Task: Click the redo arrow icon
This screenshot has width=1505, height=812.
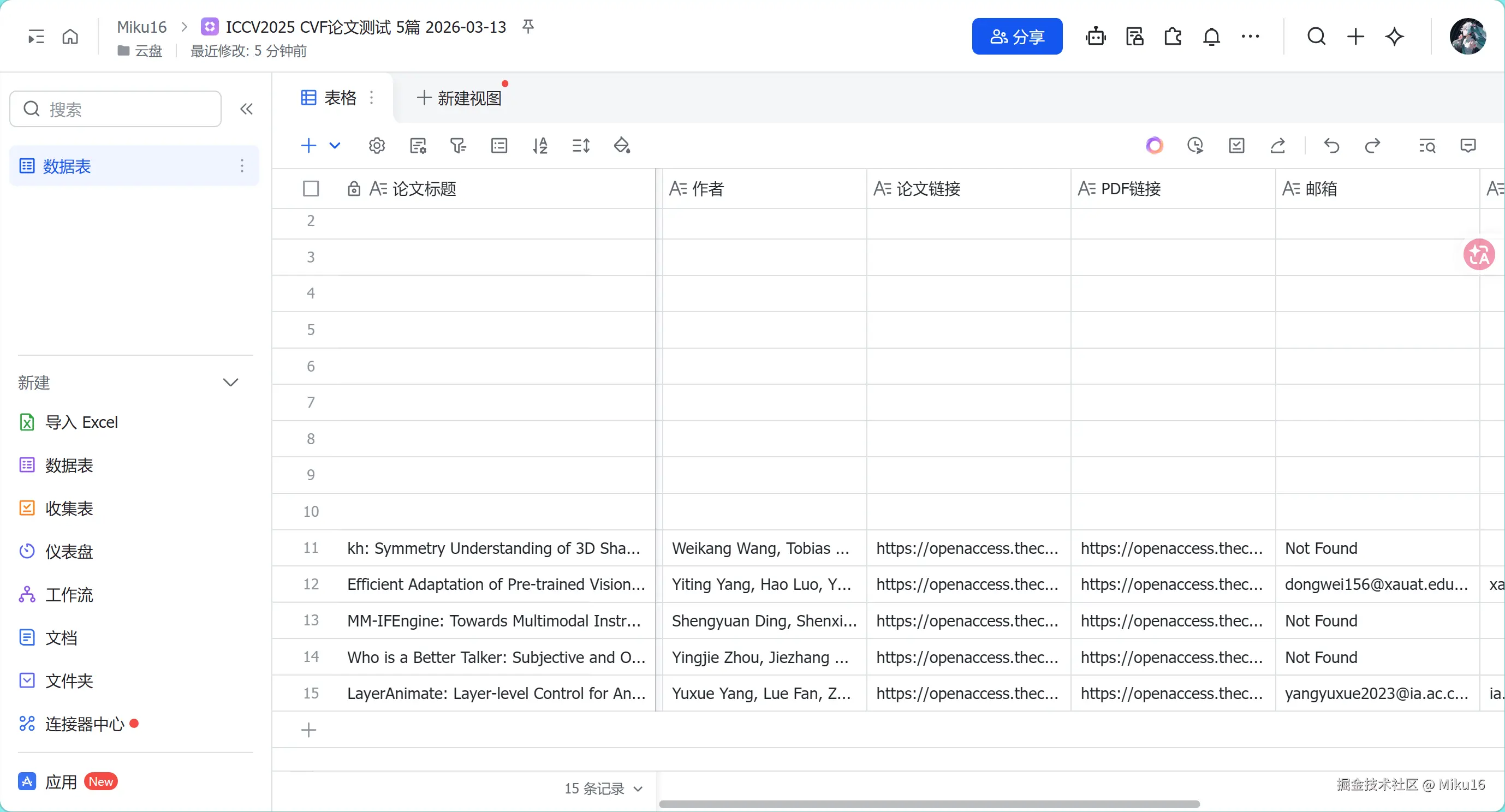Action: [x=1372, y=146]
